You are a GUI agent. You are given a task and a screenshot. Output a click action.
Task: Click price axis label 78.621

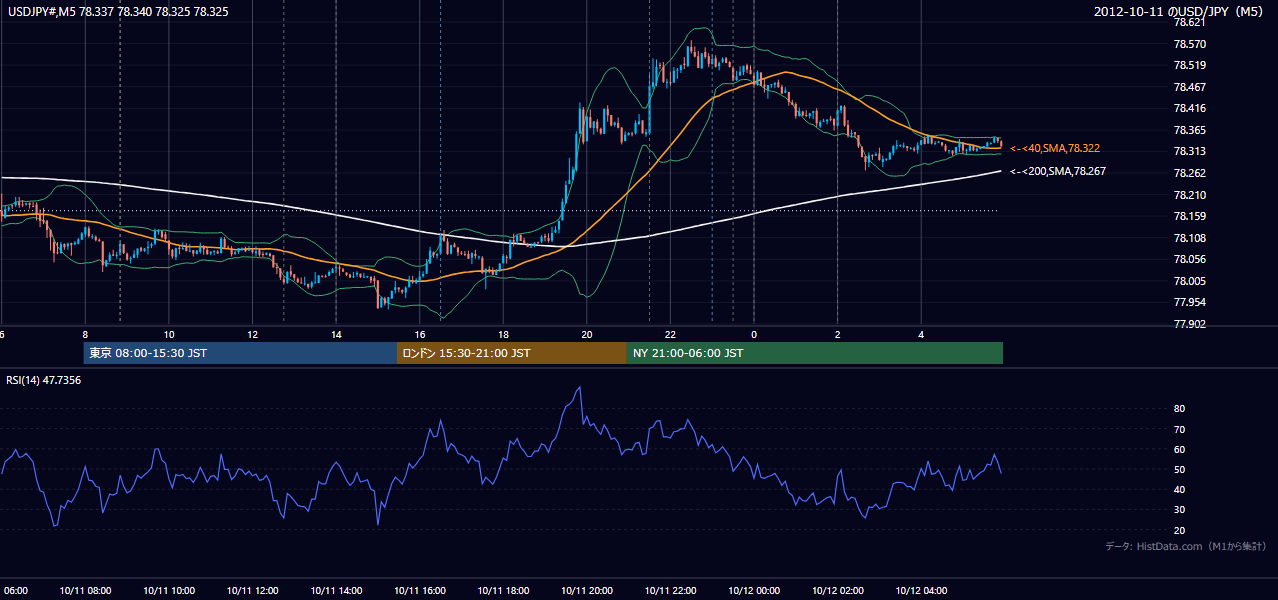pos(1189,22)
